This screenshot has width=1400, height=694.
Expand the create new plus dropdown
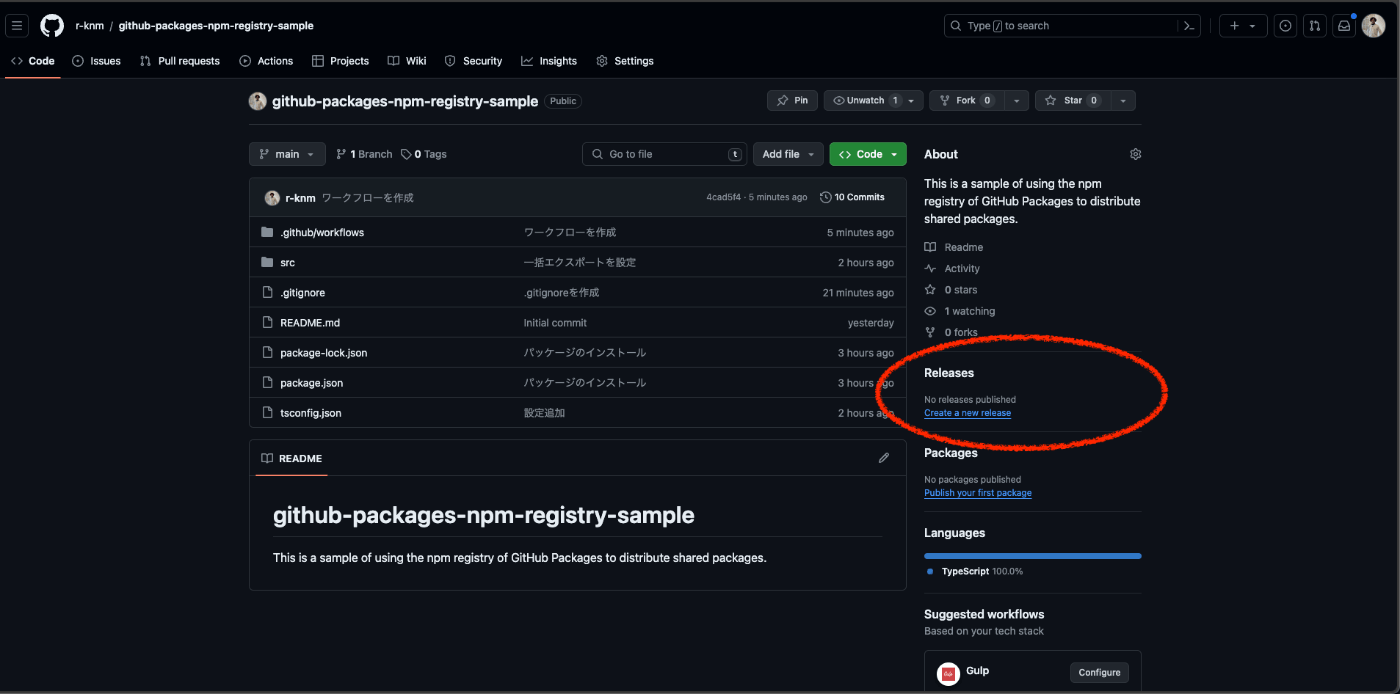[x=1243, y=26]
